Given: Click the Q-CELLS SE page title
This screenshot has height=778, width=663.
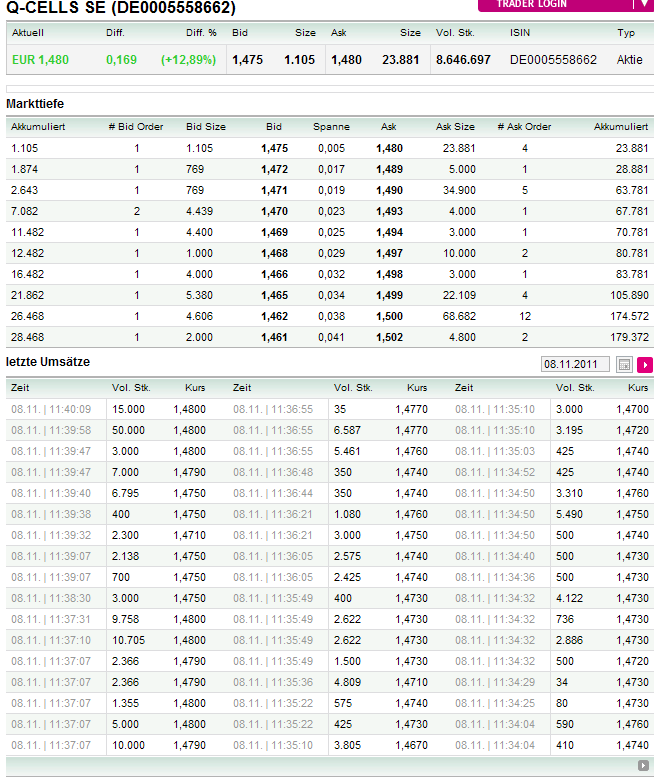Looking at the screenshot, I should point(121,9).
